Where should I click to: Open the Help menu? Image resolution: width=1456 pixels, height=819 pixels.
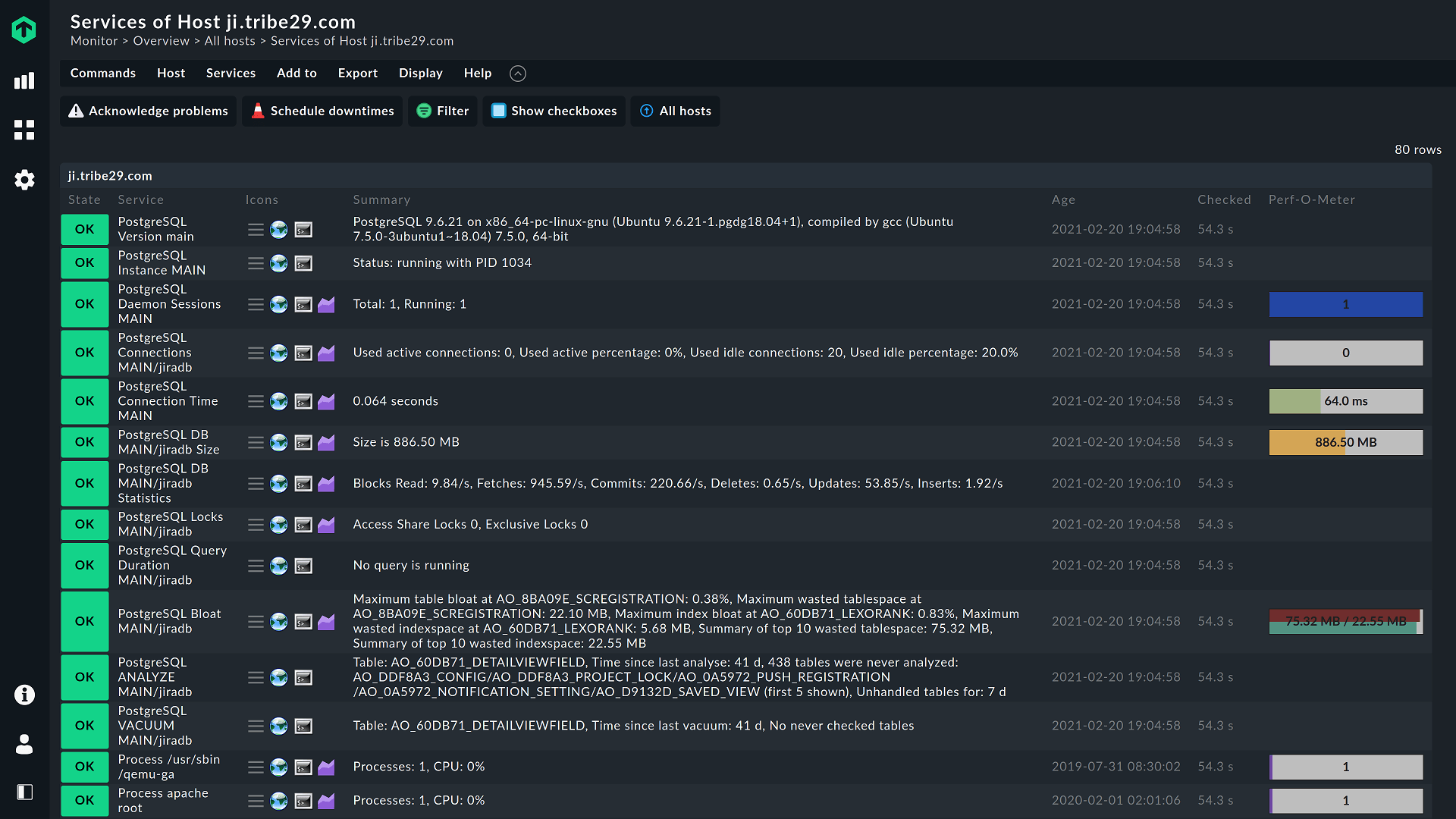[x=478, y=73]
